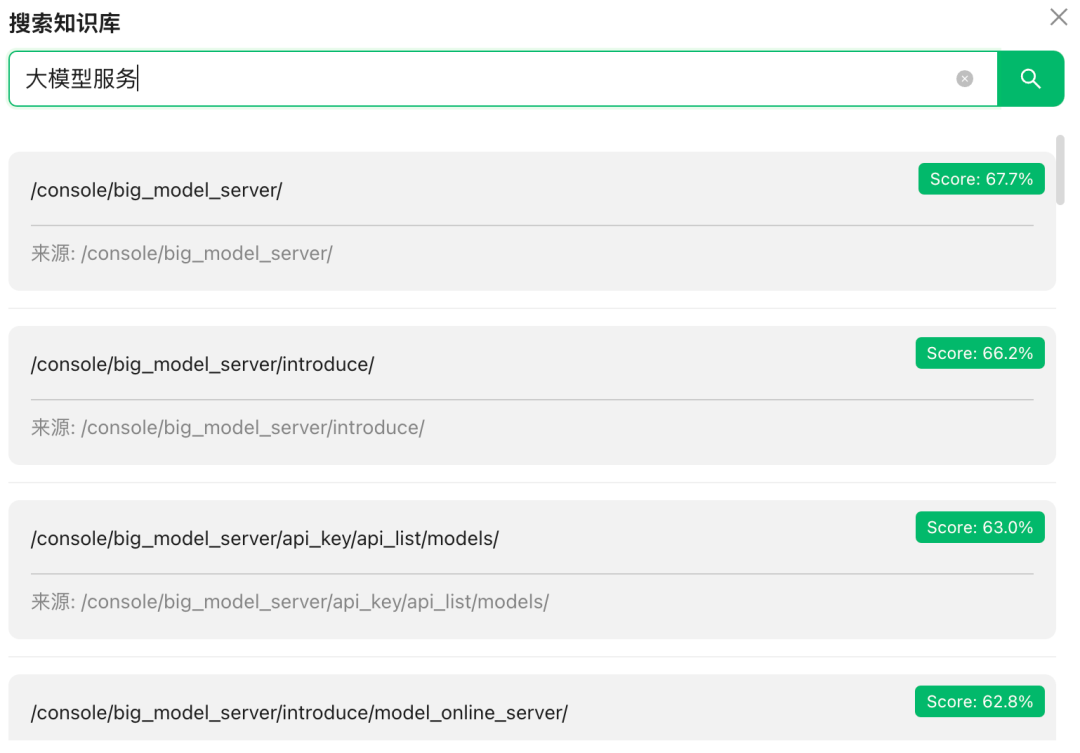The image size is (1080, 753).
Task: Click source line of introduce result
Action: (x=252, y=428)
